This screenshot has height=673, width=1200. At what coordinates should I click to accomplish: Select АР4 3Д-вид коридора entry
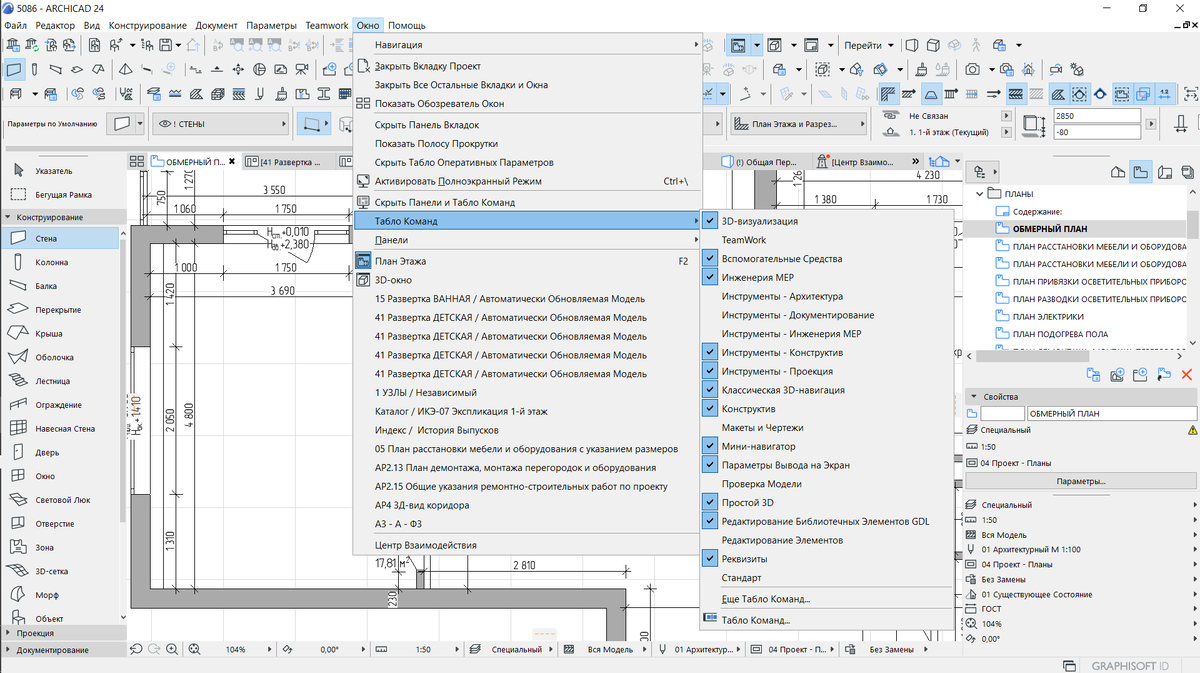click(528, 505)
